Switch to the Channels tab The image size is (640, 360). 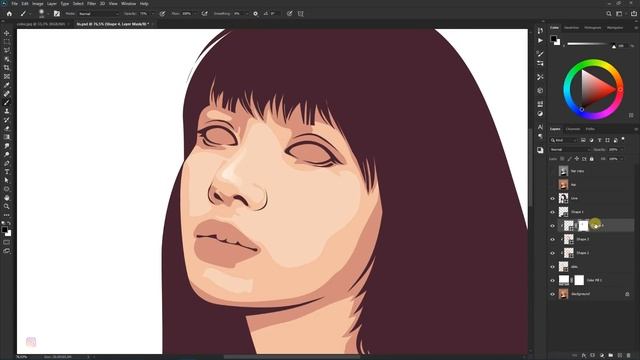(573, 129)
